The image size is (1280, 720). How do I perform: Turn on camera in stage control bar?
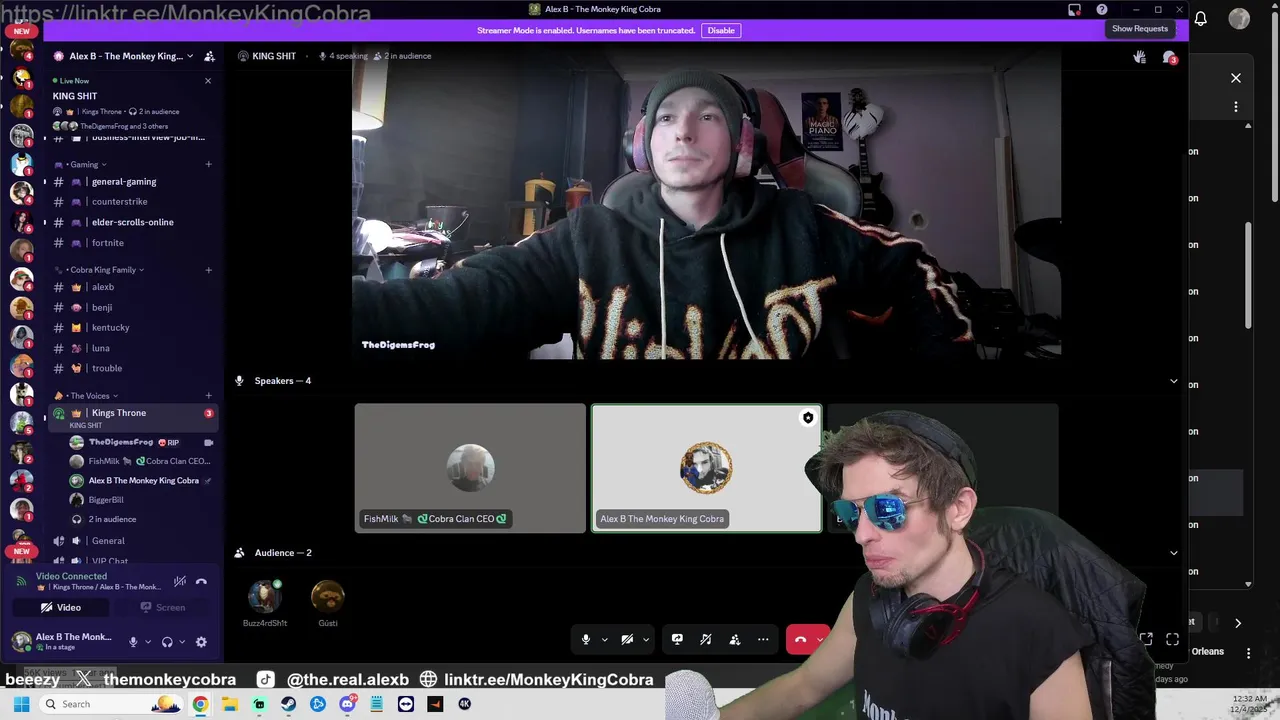coord(627,639)
